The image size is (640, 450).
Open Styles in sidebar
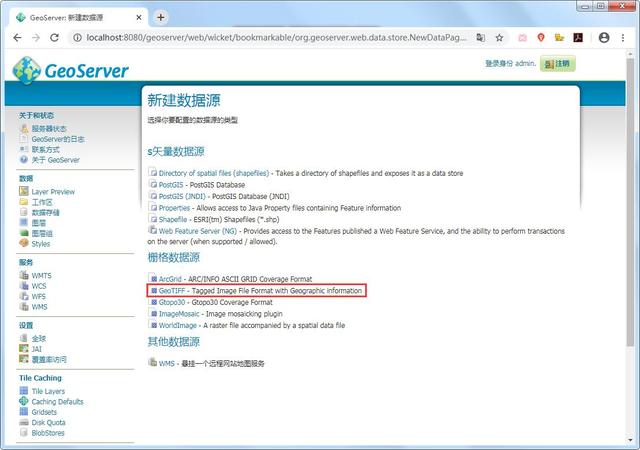41,244
